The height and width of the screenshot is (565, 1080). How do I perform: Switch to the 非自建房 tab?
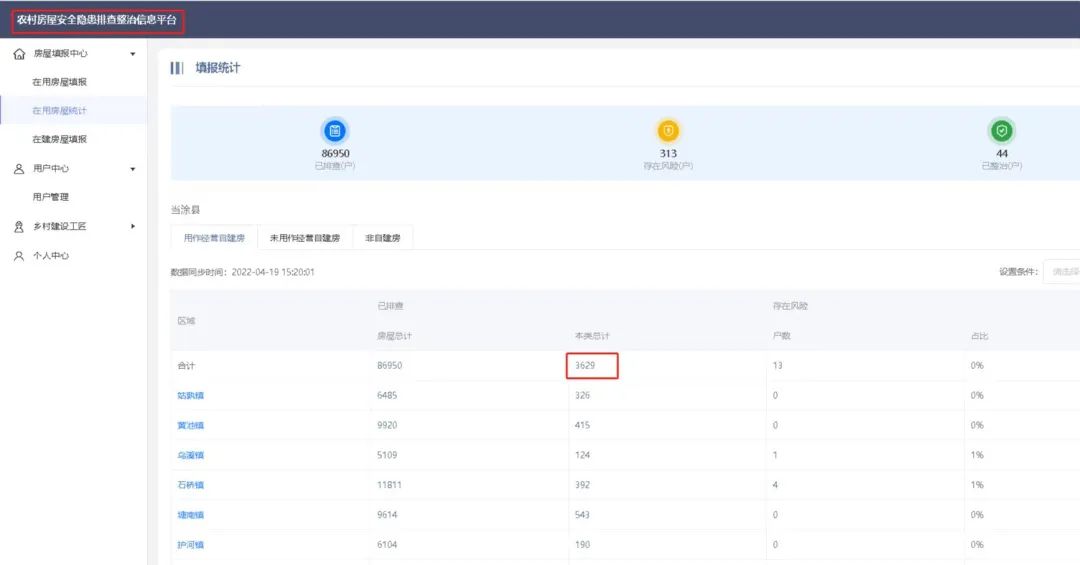(383, 238)
